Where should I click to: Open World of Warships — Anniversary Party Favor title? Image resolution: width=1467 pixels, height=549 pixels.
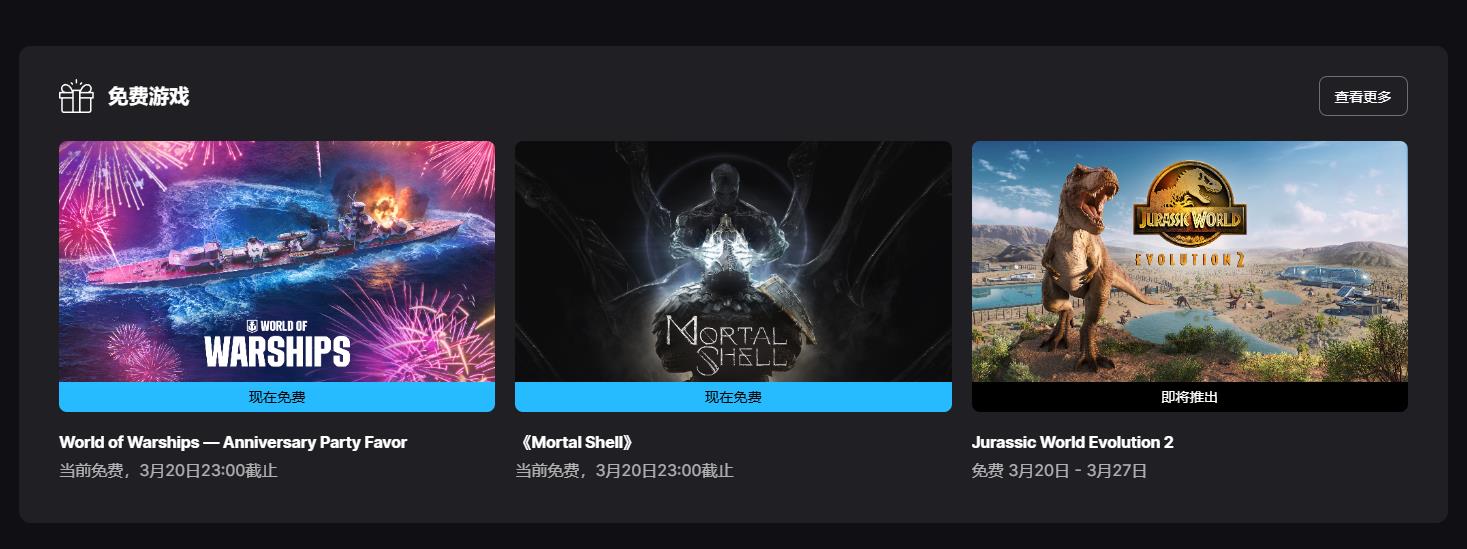click(233, 442)
